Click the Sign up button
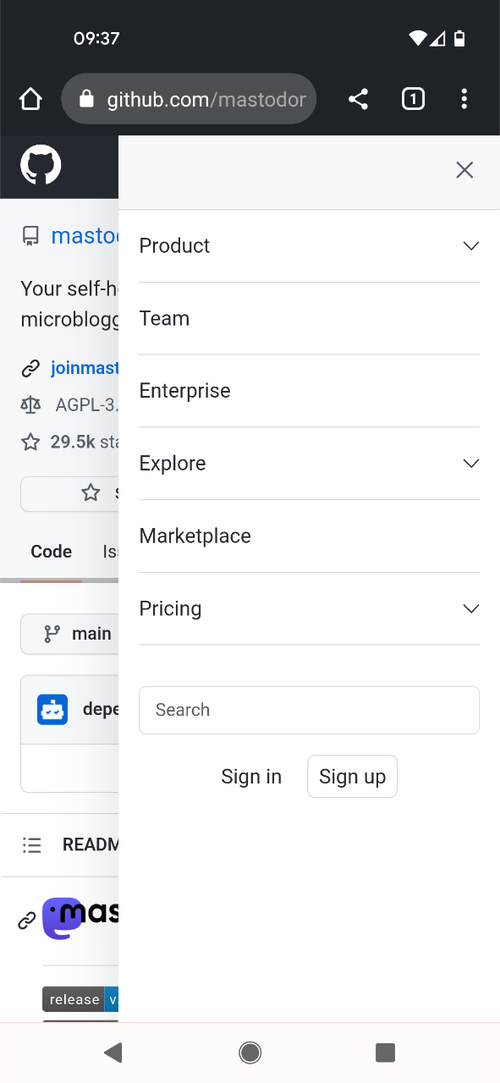Image resolution: width=500 pixels, height=1083 pixels. point(352,776)
